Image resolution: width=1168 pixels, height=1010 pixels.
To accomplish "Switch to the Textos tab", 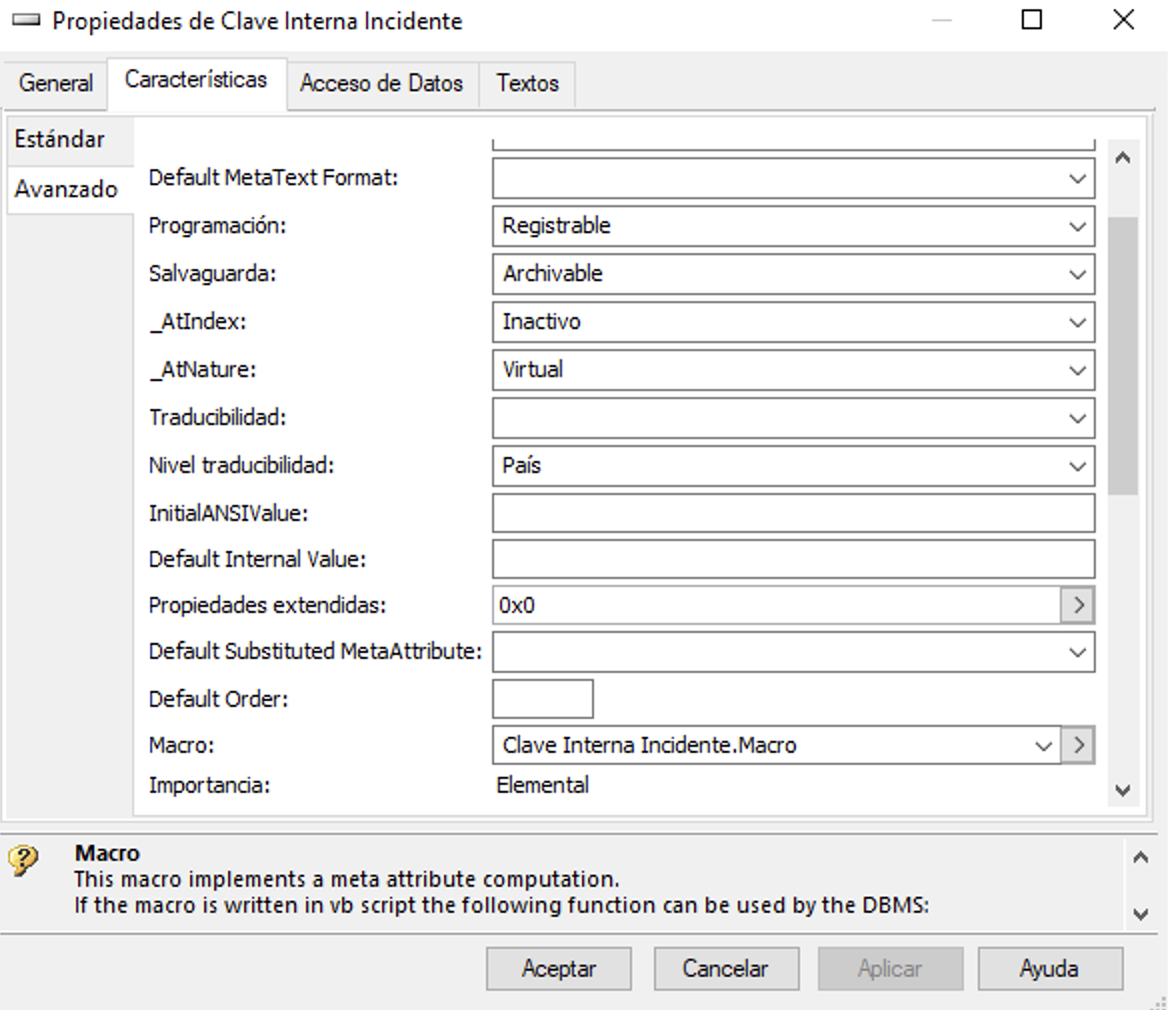I will [x=527, y=83].
